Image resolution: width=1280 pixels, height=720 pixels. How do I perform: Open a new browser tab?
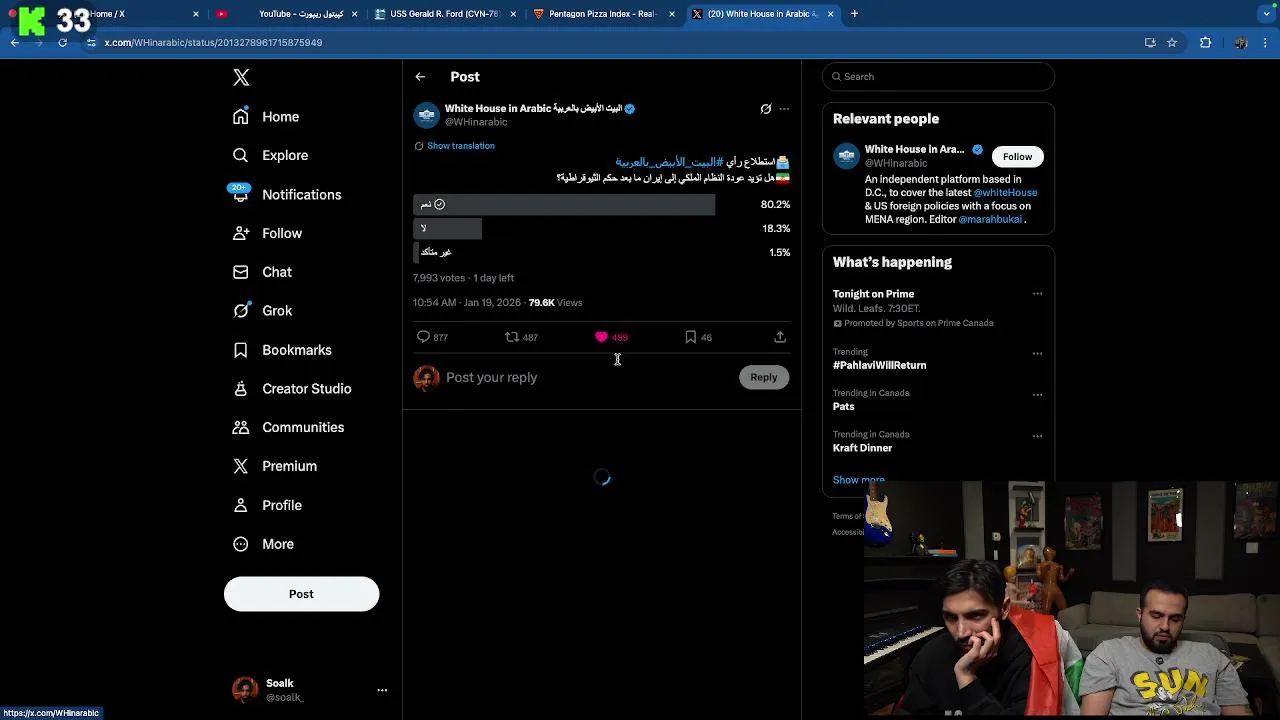(x=854, y=14)
